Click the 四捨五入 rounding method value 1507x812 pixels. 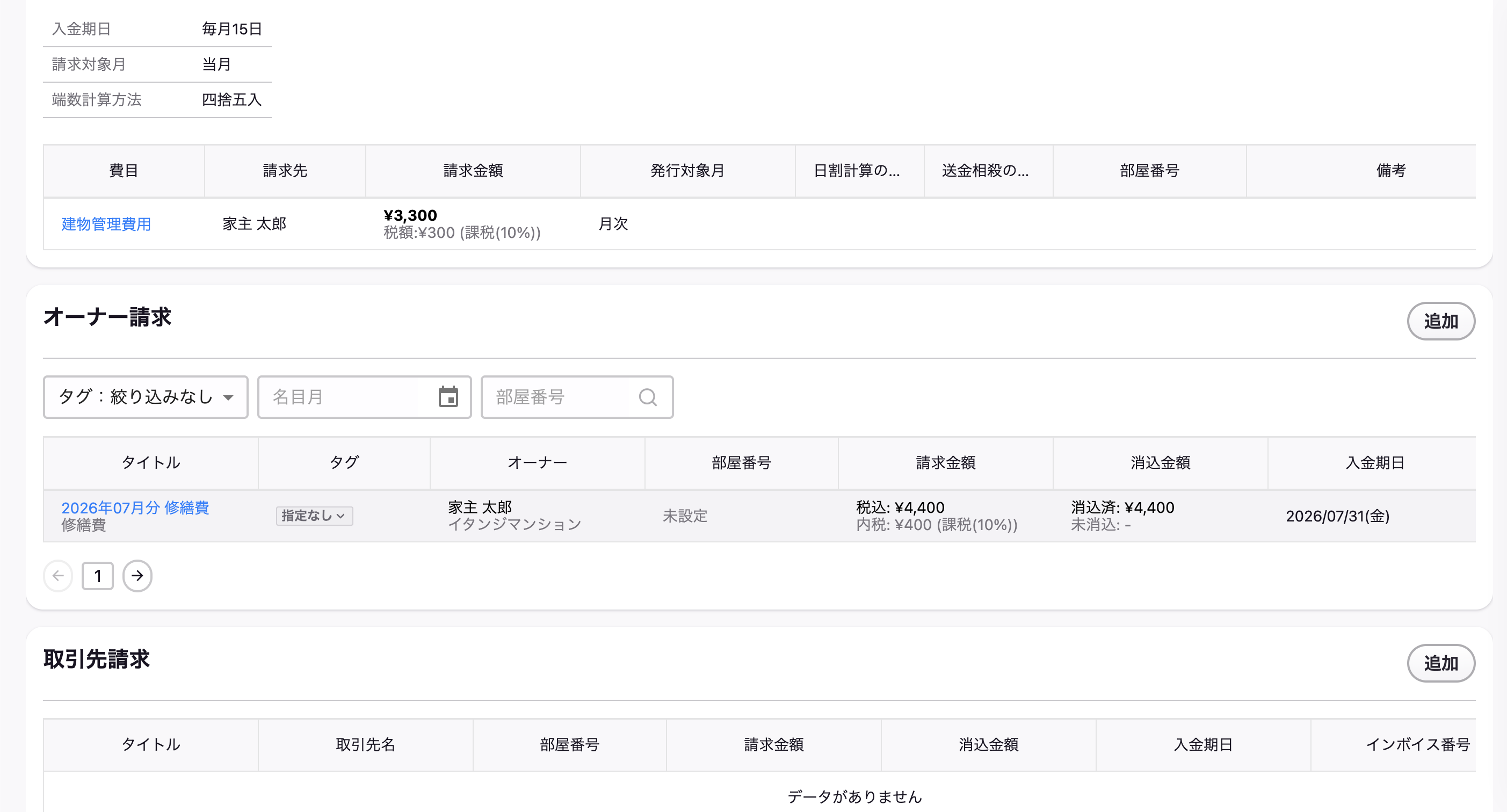(231, 100)
